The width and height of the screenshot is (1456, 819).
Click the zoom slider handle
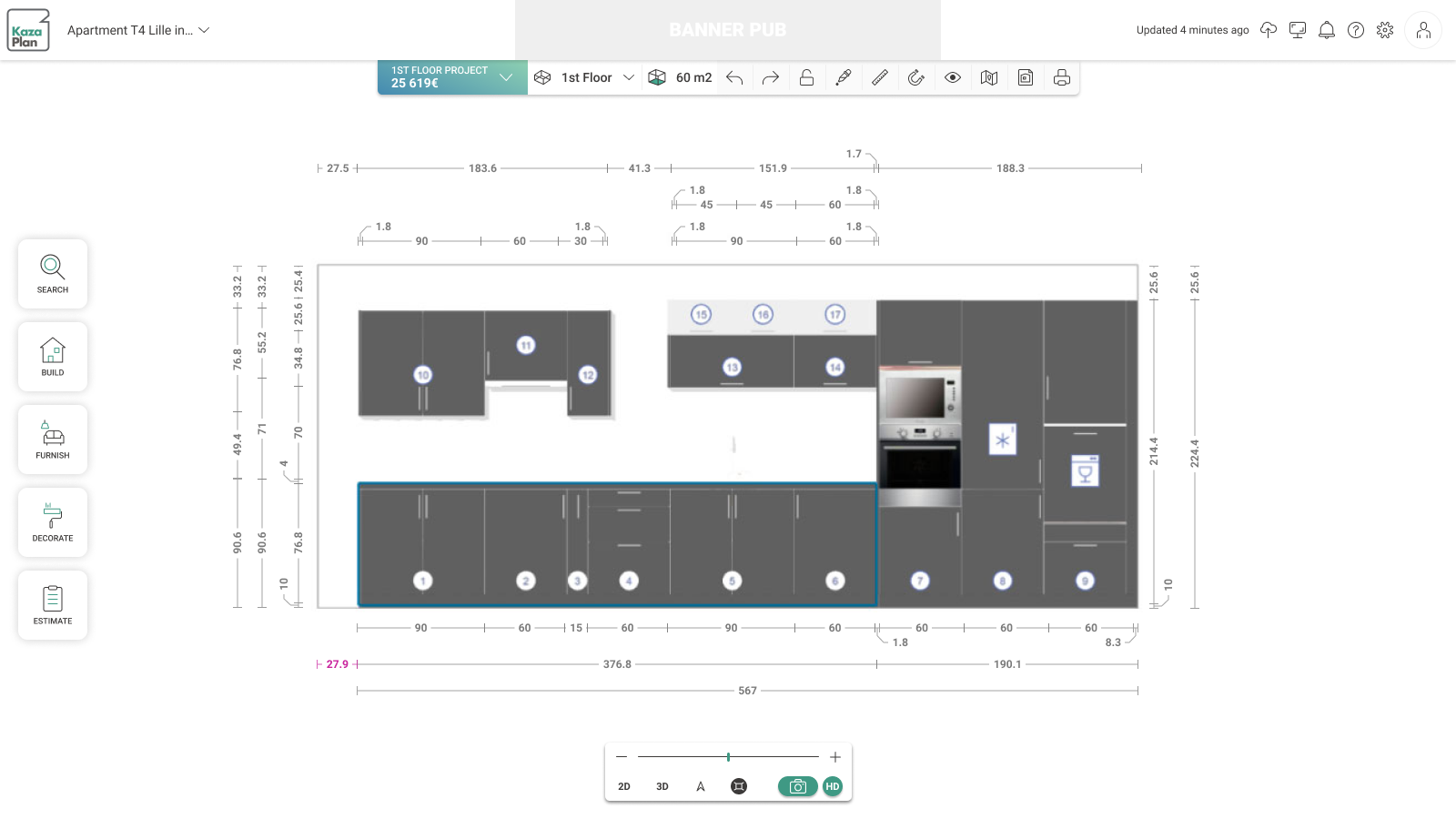(728, 756)
